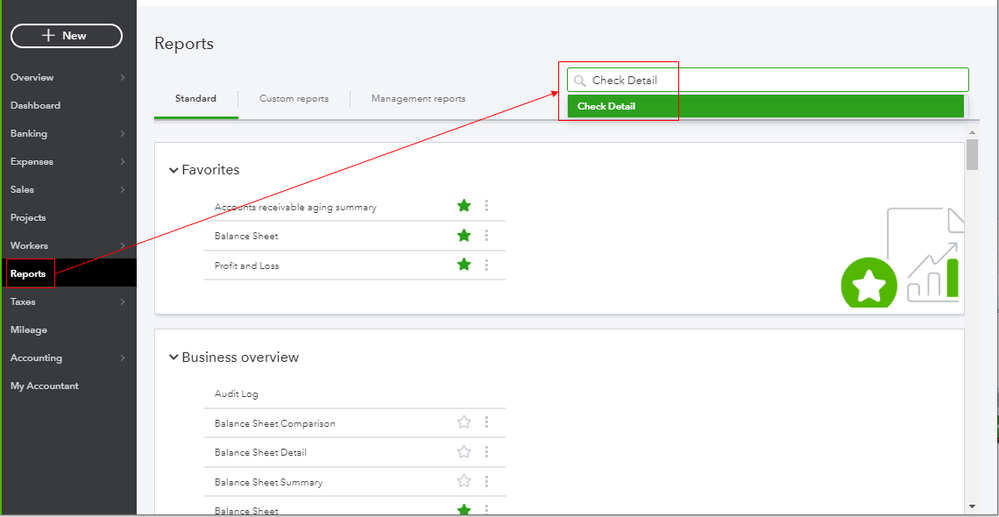The width and height of the screenshot is (999, 517).
Task: Star the Balance Sheet Comparison report
Action: coord(464,423)
